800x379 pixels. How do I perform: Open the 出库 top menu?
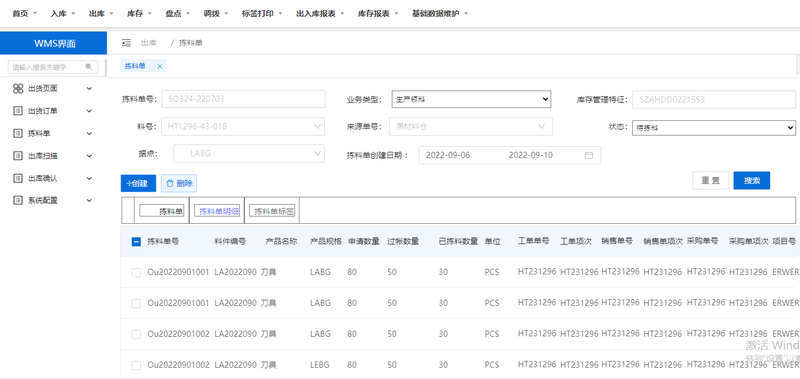[x=101, y=14]
